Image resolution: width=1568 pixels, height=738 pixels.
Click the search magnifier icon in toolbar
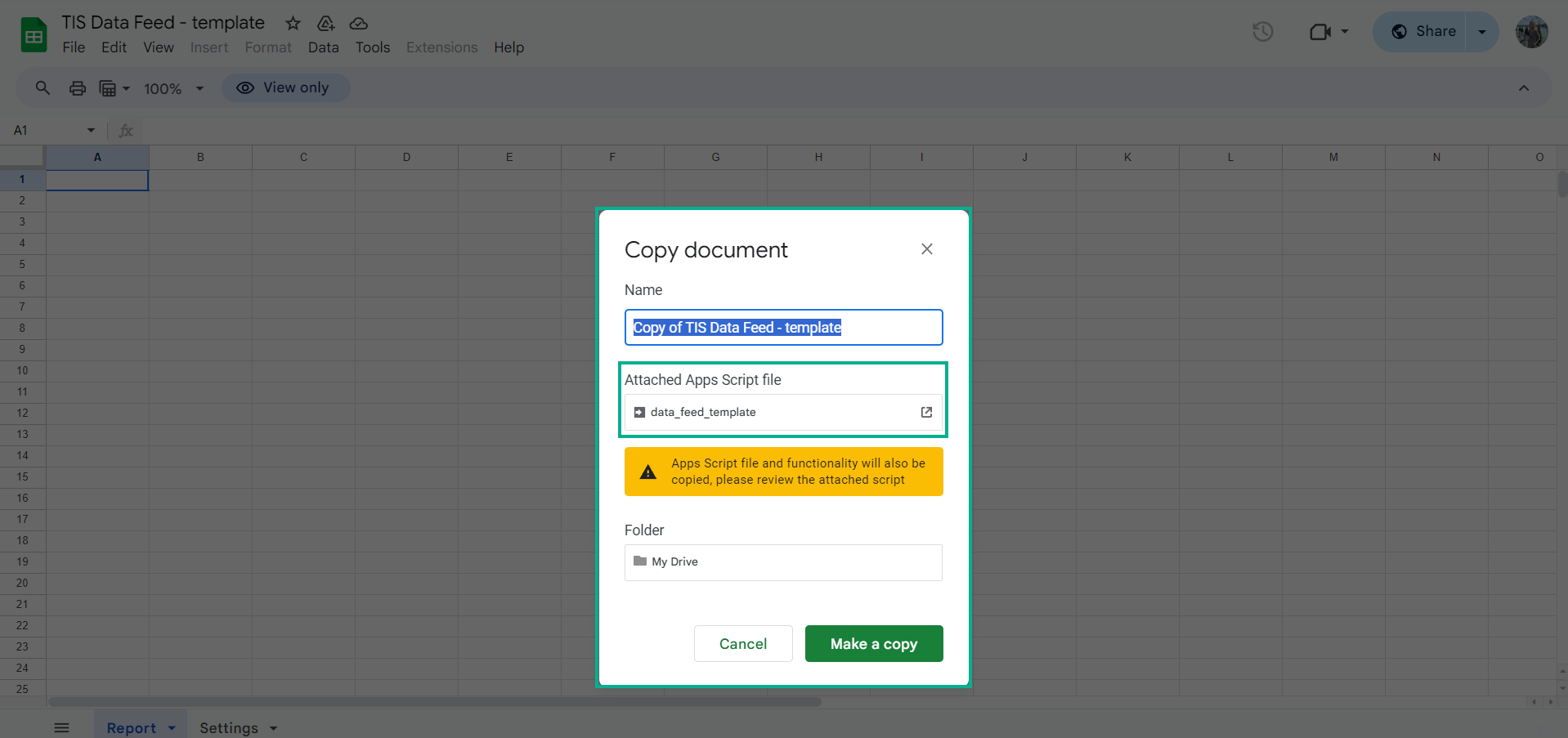(x=43, y=88)
